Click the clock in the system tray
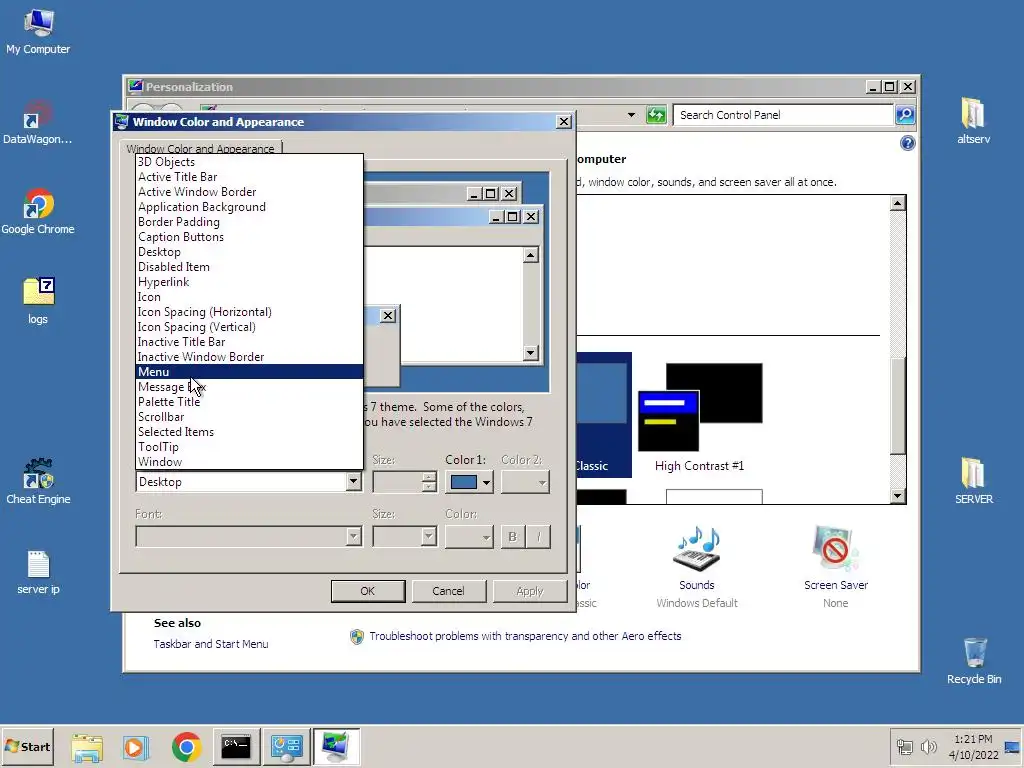This screenshot has height=768, width=1024. click(x=973, y=746)
